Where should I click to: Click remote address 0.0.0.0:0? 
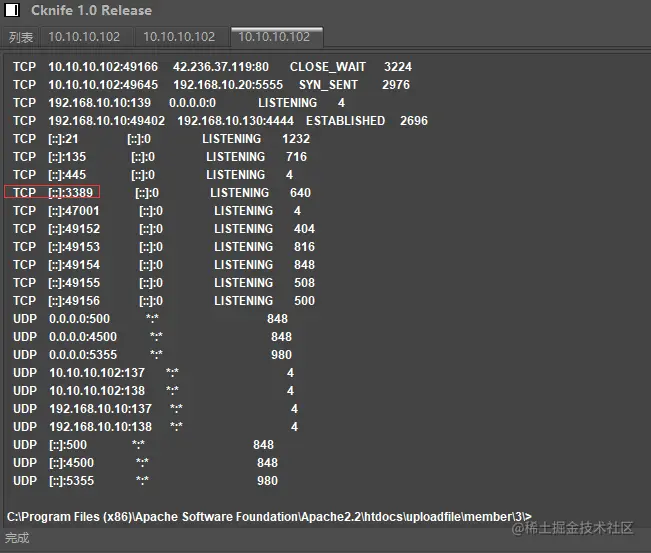coord(192,103)
